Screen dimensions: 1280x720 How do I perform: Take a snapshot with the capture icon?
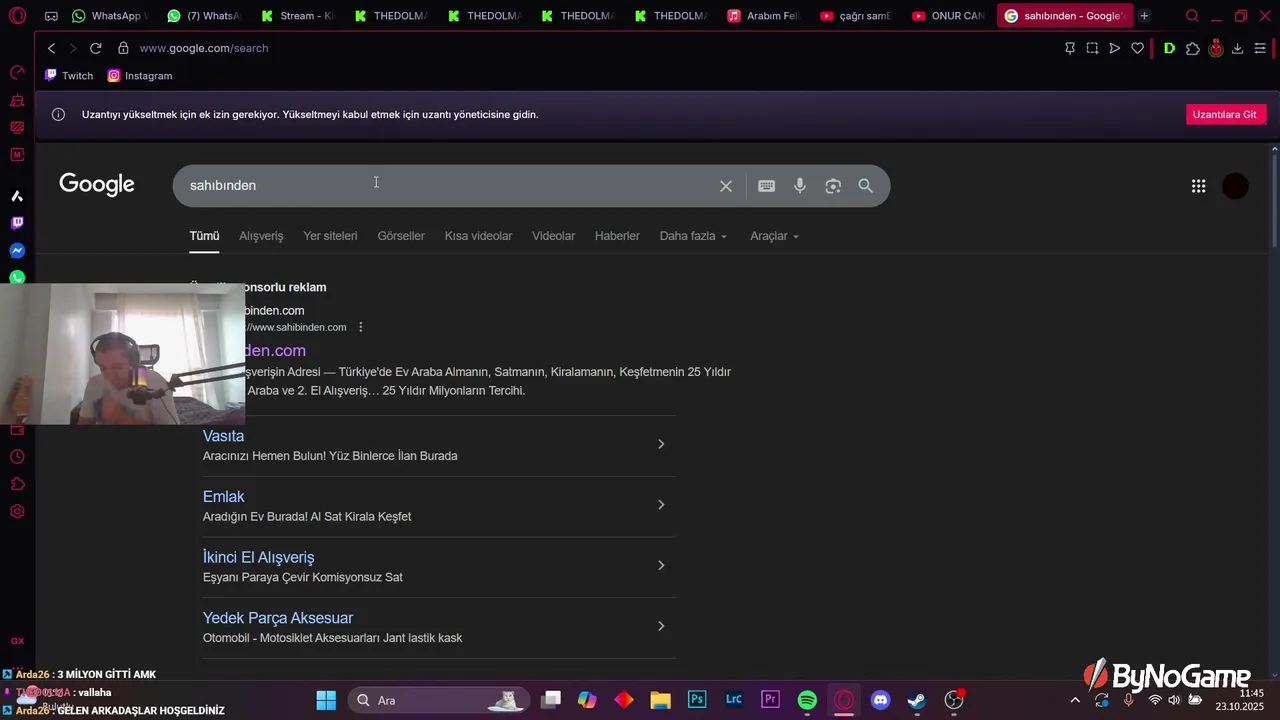click(x=1092, y=48)
